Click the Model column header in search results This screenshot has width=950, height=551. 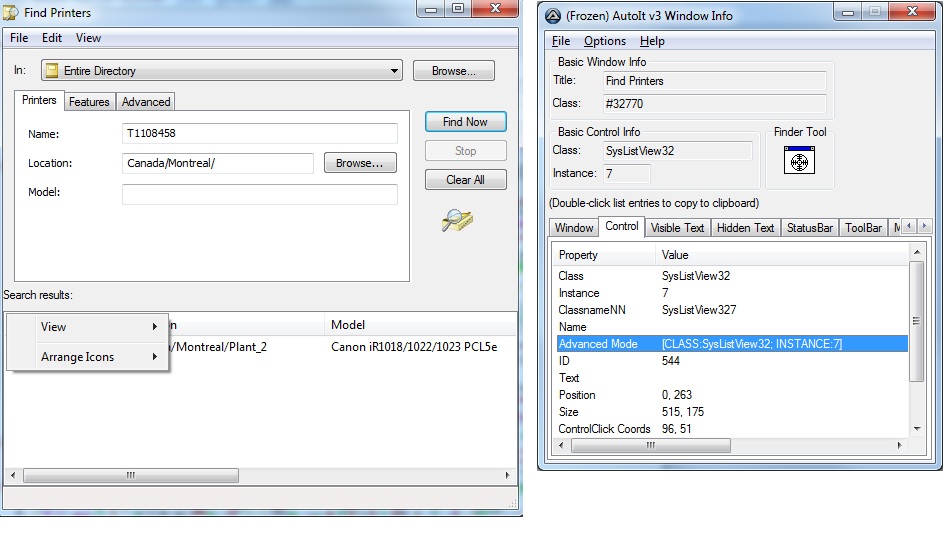tap(420, 325)
